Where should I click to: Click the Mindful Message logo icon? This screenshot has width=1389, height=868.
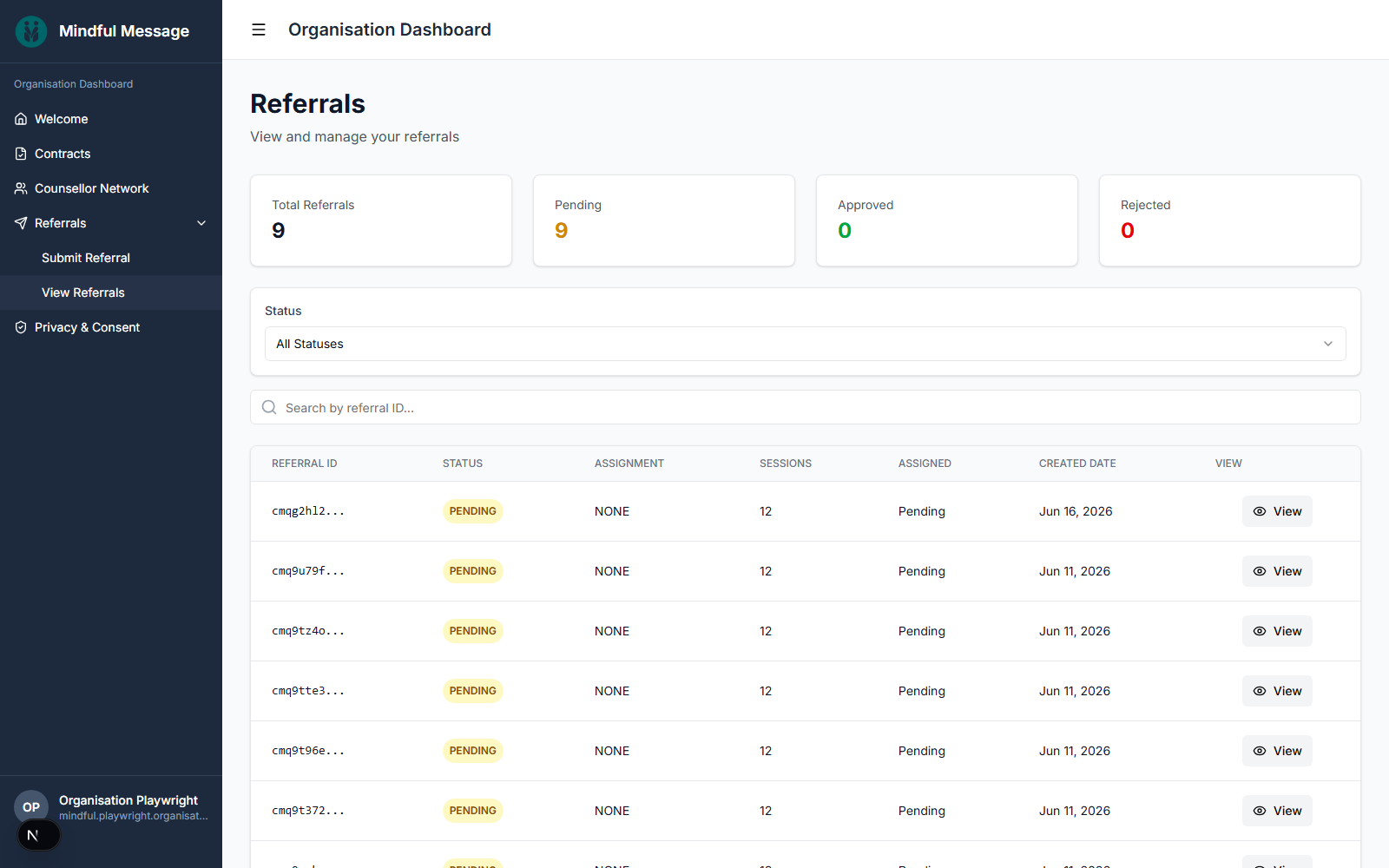coord(31,31)
